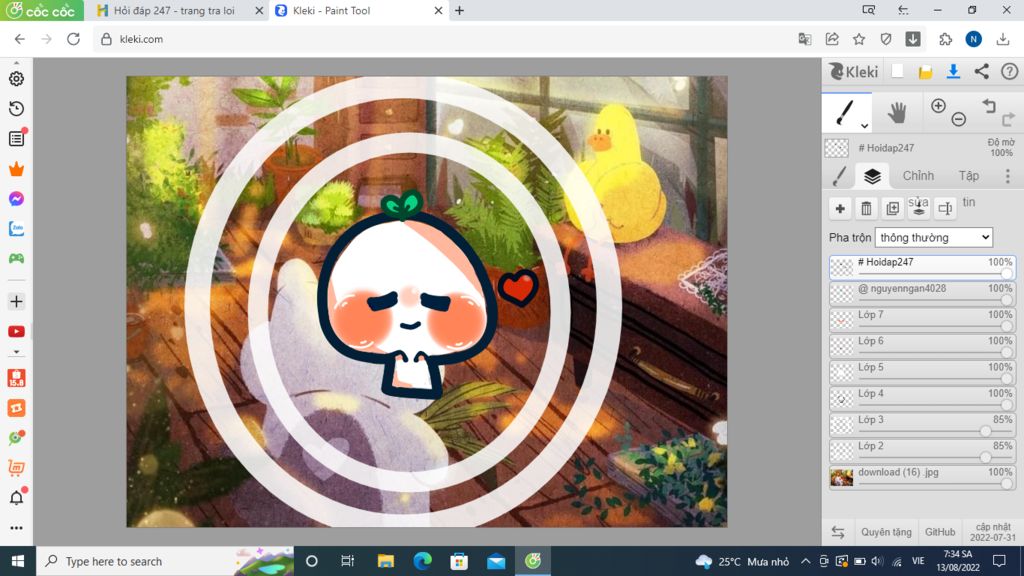
Task: Select the # Hoidap247 layer
Action: pyautogui.click(x=922, y=267)
